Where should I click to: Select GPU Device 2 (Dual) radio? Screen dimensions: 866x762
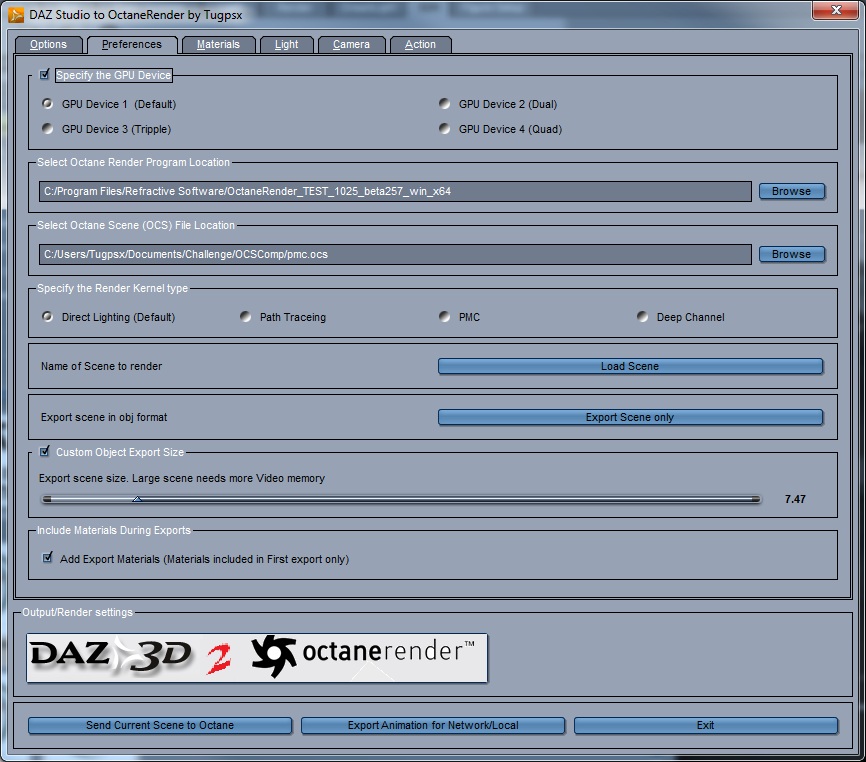pyautogui.click(x=445, y=103)
